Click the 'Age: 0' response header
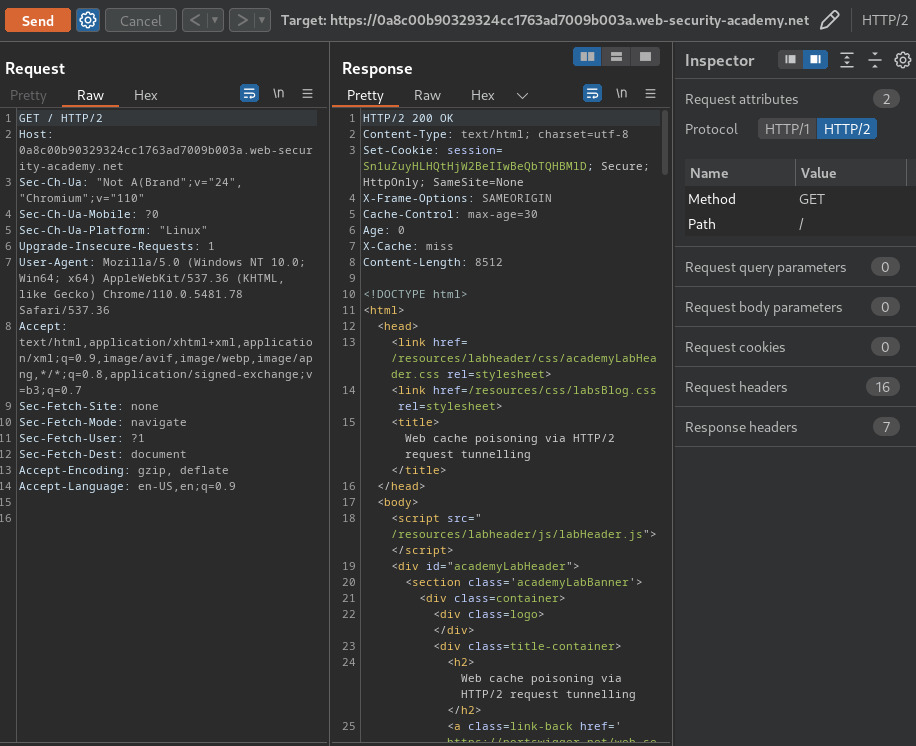 tap(384, 231)
